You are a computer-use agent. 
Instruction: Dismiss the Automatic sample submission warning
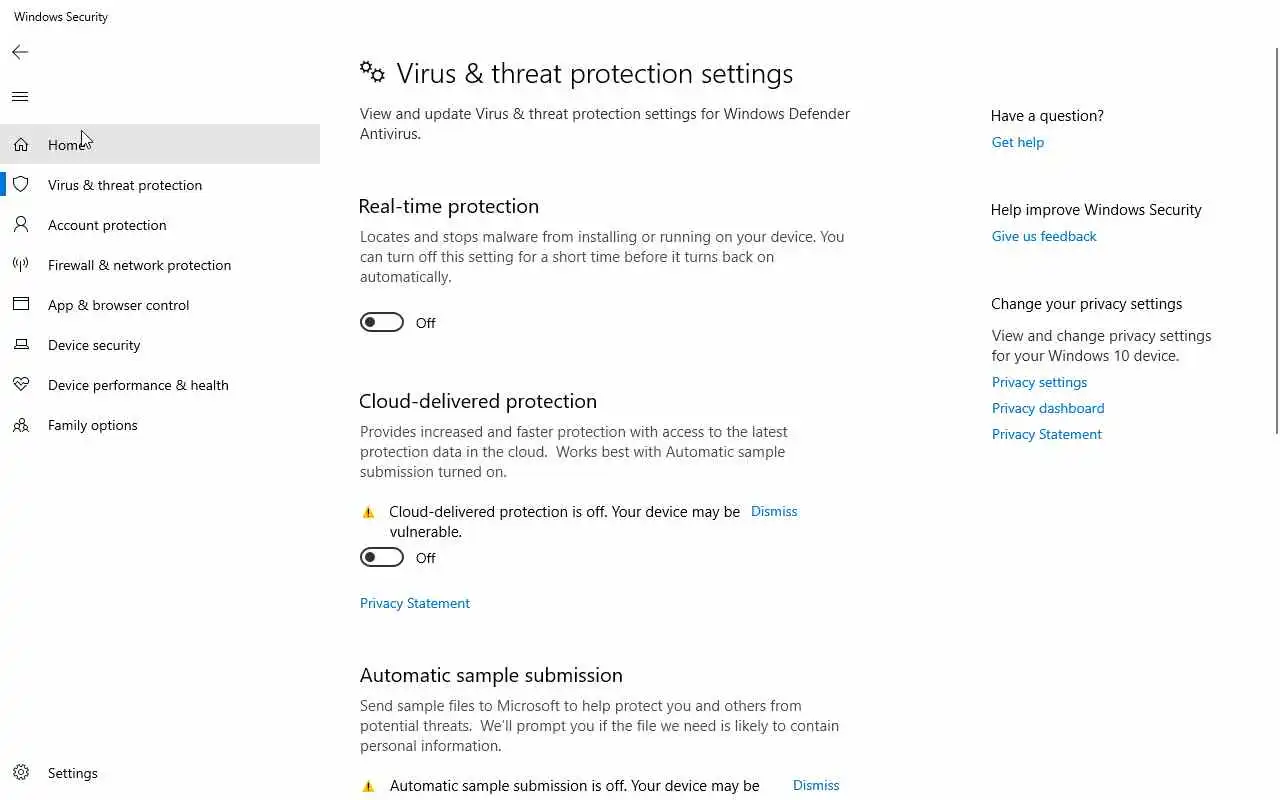816,785
